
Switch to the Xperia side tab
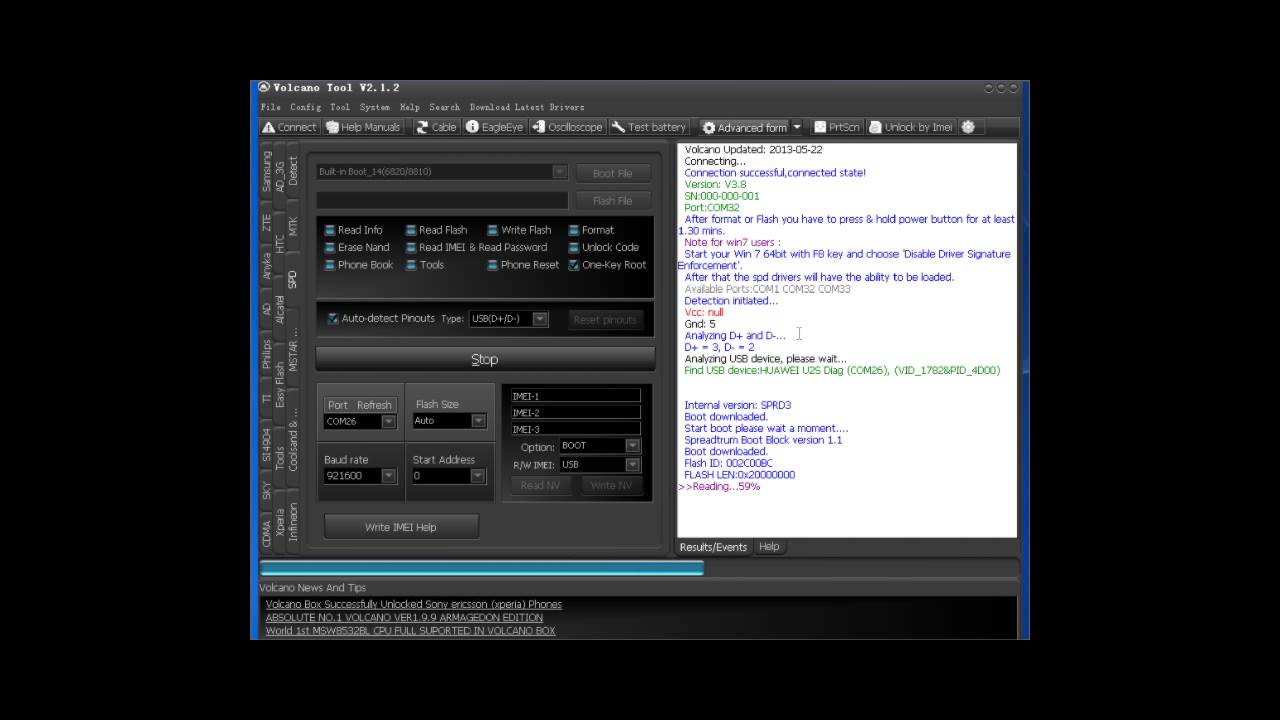pos(280,524)
